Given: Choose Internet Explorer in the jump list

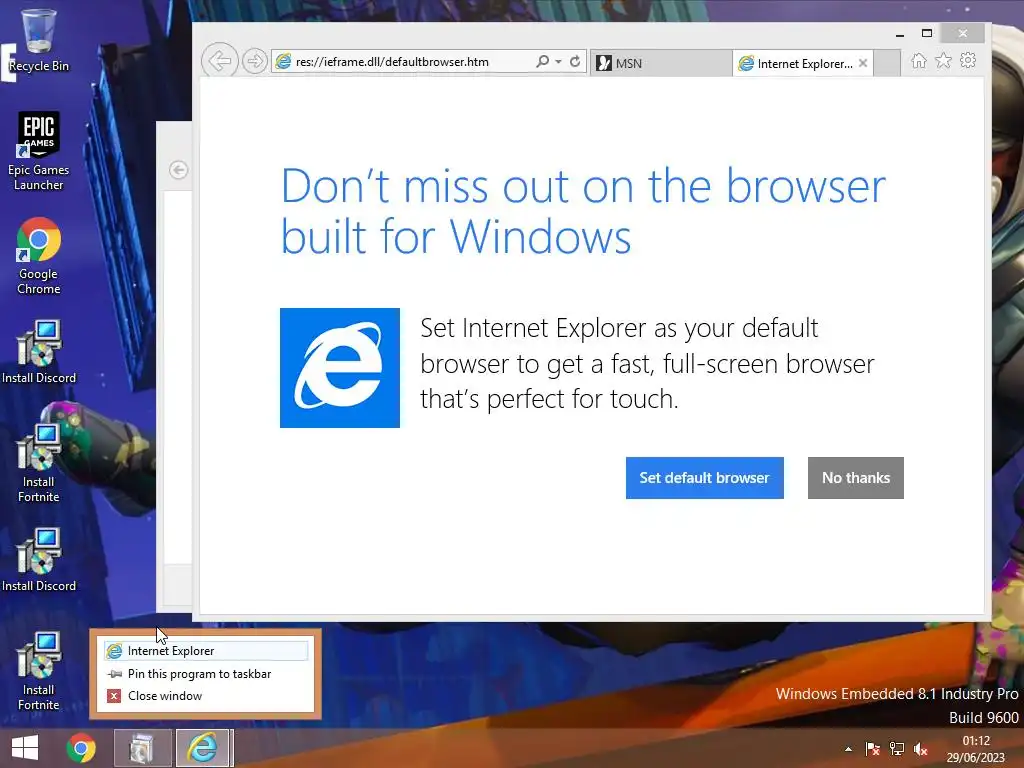Looking at the screenshot, I should click(206, 650).
